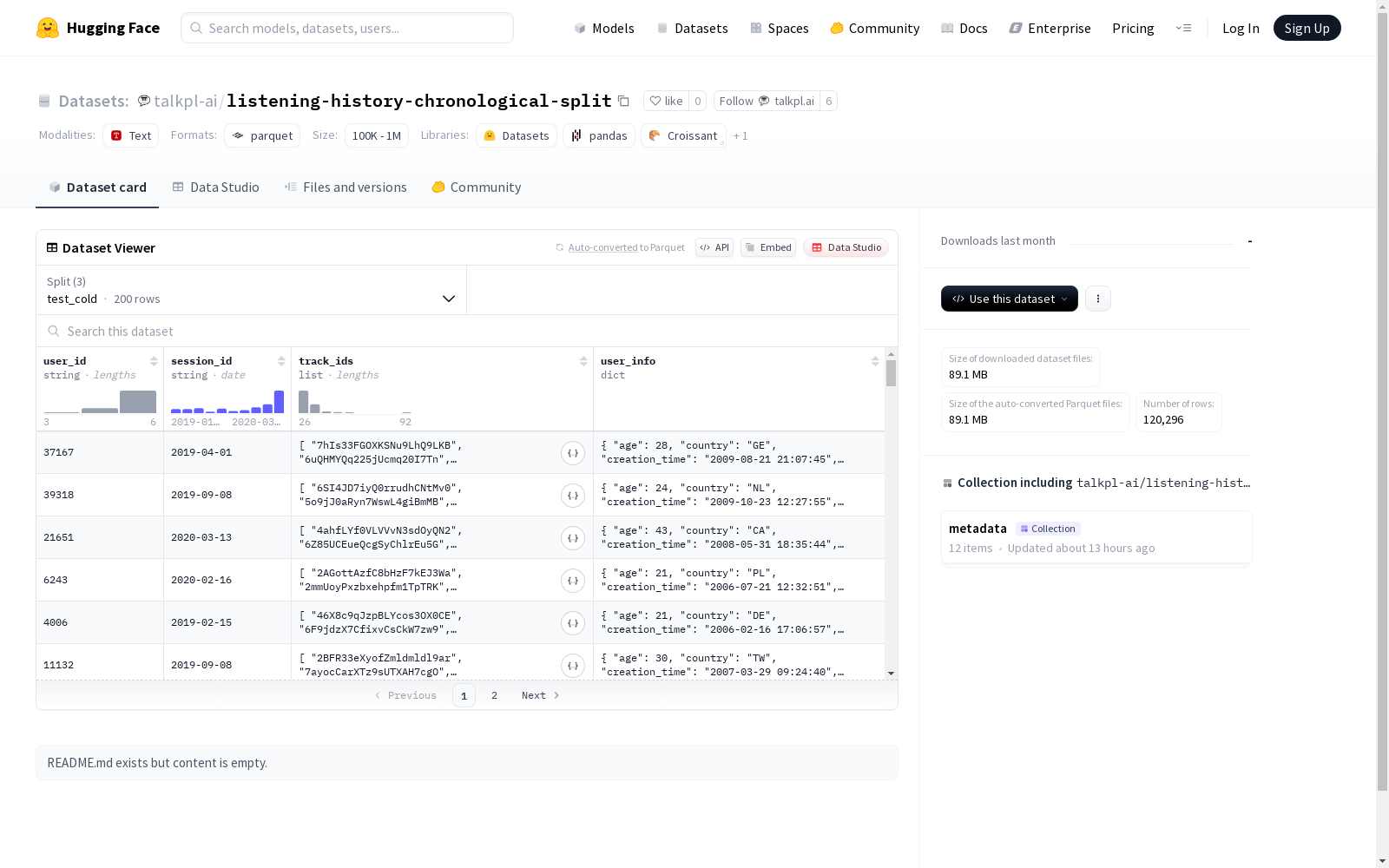This screenshot has width=1389, height=868.
Task: Click the table vertical scrollbar thumb
Action: (x=891, y=373)
